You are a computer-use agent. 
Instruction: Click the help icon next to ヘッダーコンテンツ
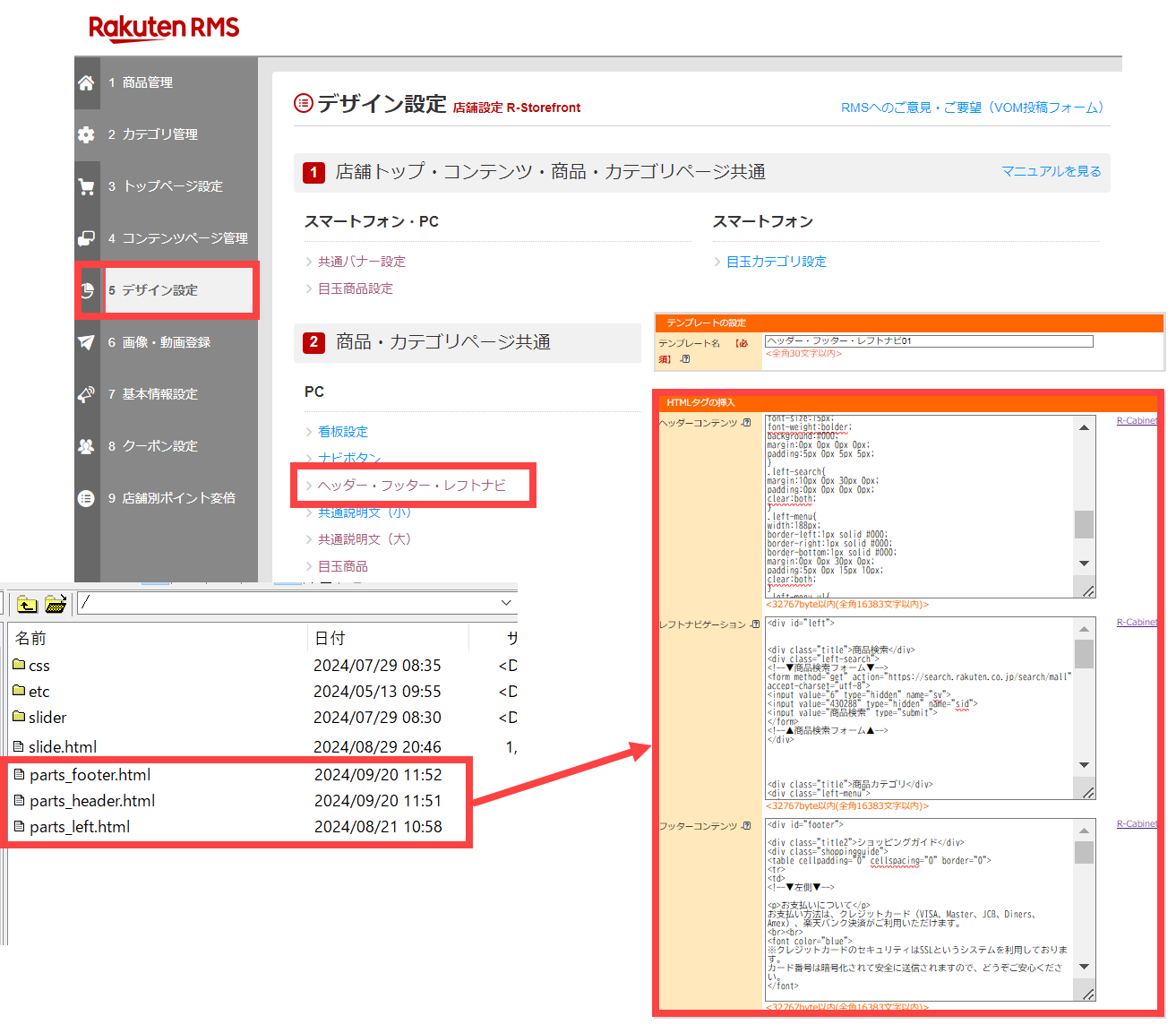pyautogui.click(x=746, y=423)
